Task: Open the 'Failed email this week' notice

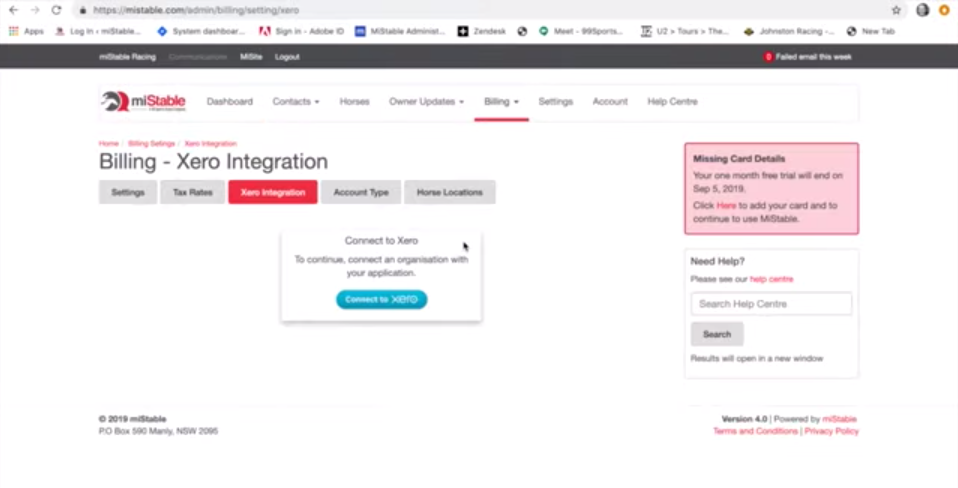Action: coord(813,57)
